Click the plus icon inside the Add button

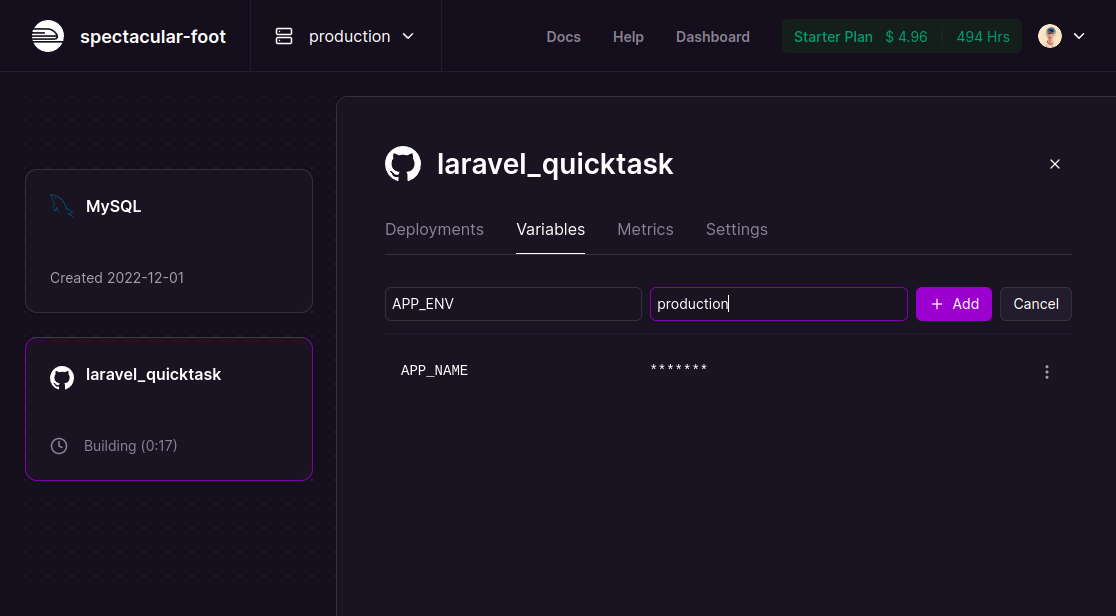935,303
